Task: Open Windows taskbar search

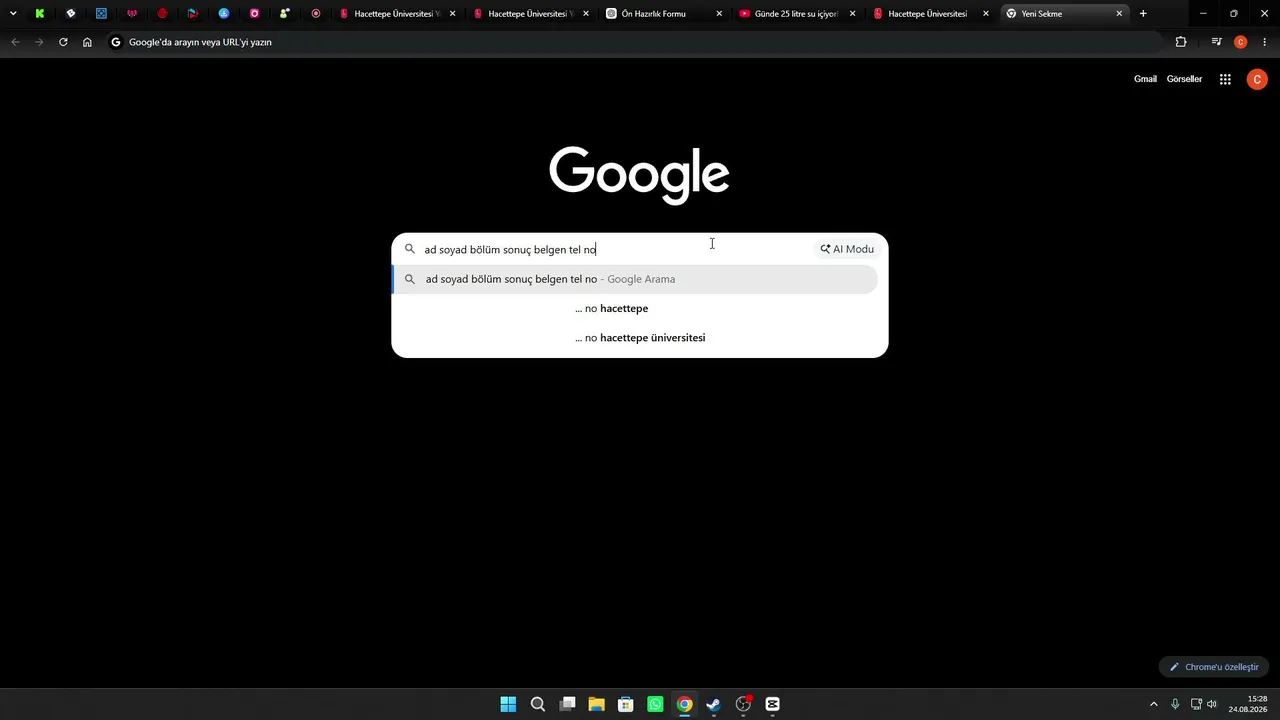Action: coord(538,704)
